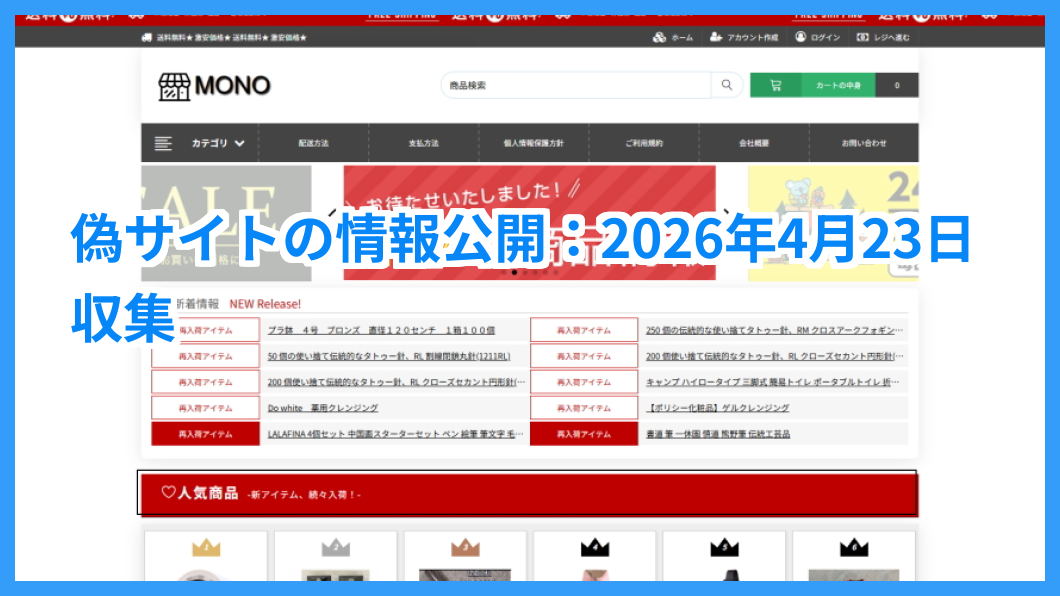Open the 配送方法 menu item

313,143
